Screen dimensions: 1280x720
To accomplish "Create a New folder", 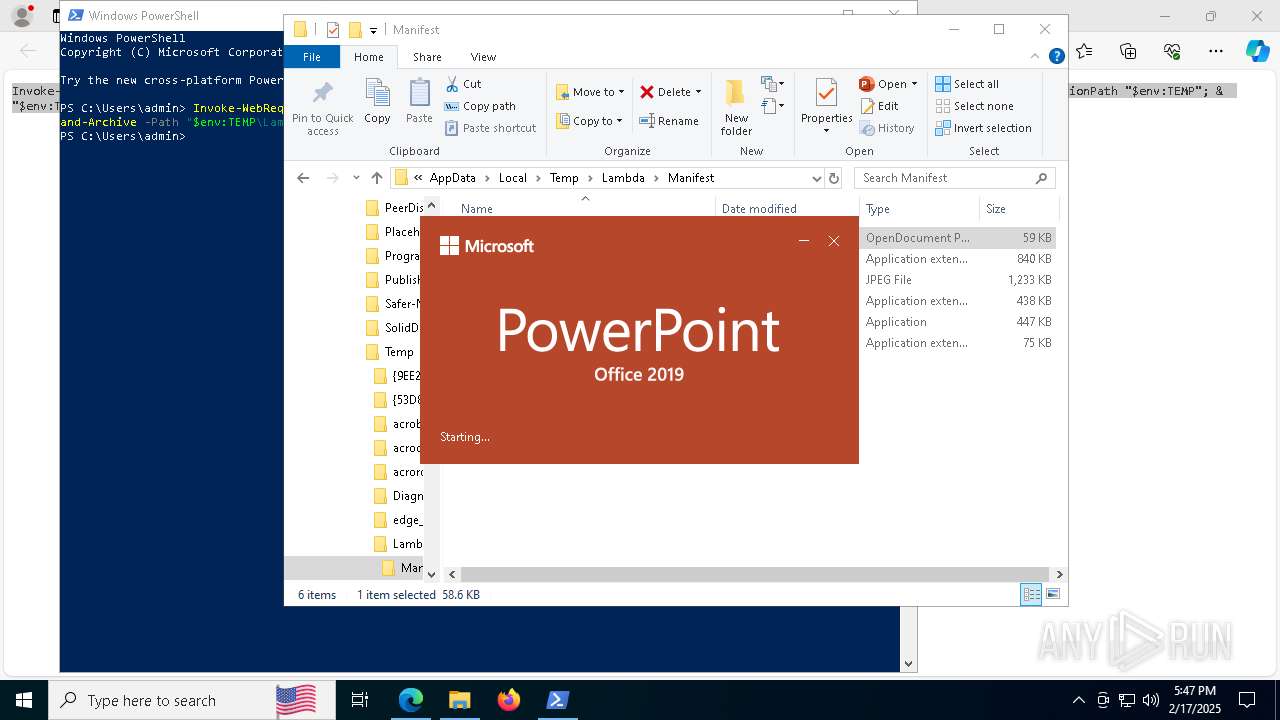I will (736, 107).
